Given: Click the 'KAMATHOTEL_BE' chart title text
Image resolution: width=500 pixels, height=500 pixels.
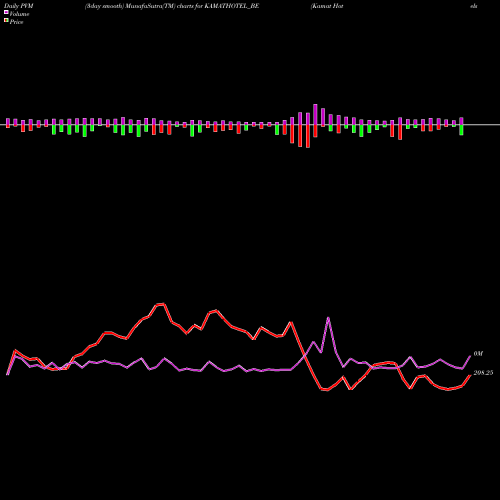Looking at the screenshot, I should pos(232,6).
